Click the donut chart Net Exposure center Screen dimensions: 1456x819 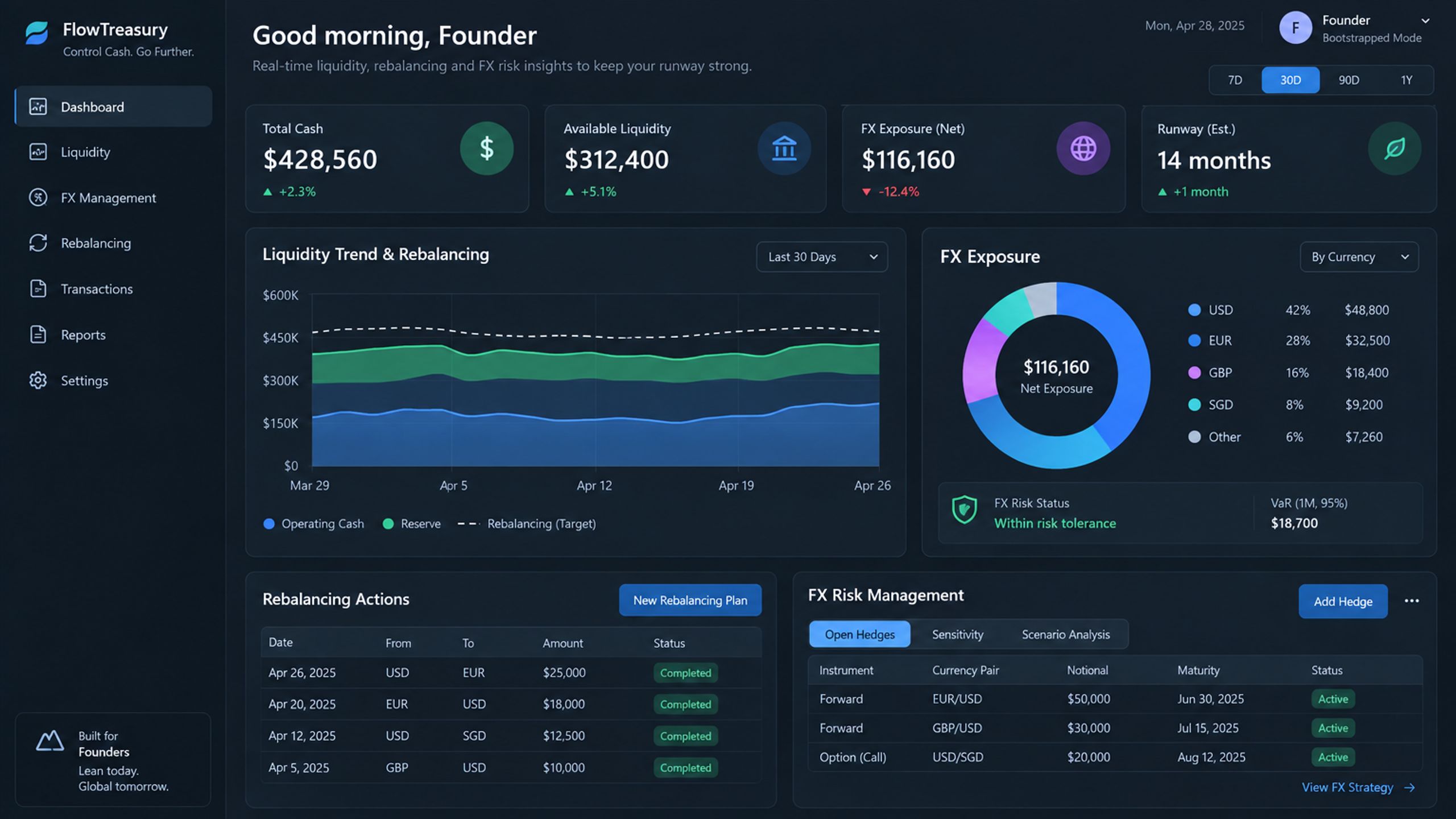click(x=1056, y=376)
